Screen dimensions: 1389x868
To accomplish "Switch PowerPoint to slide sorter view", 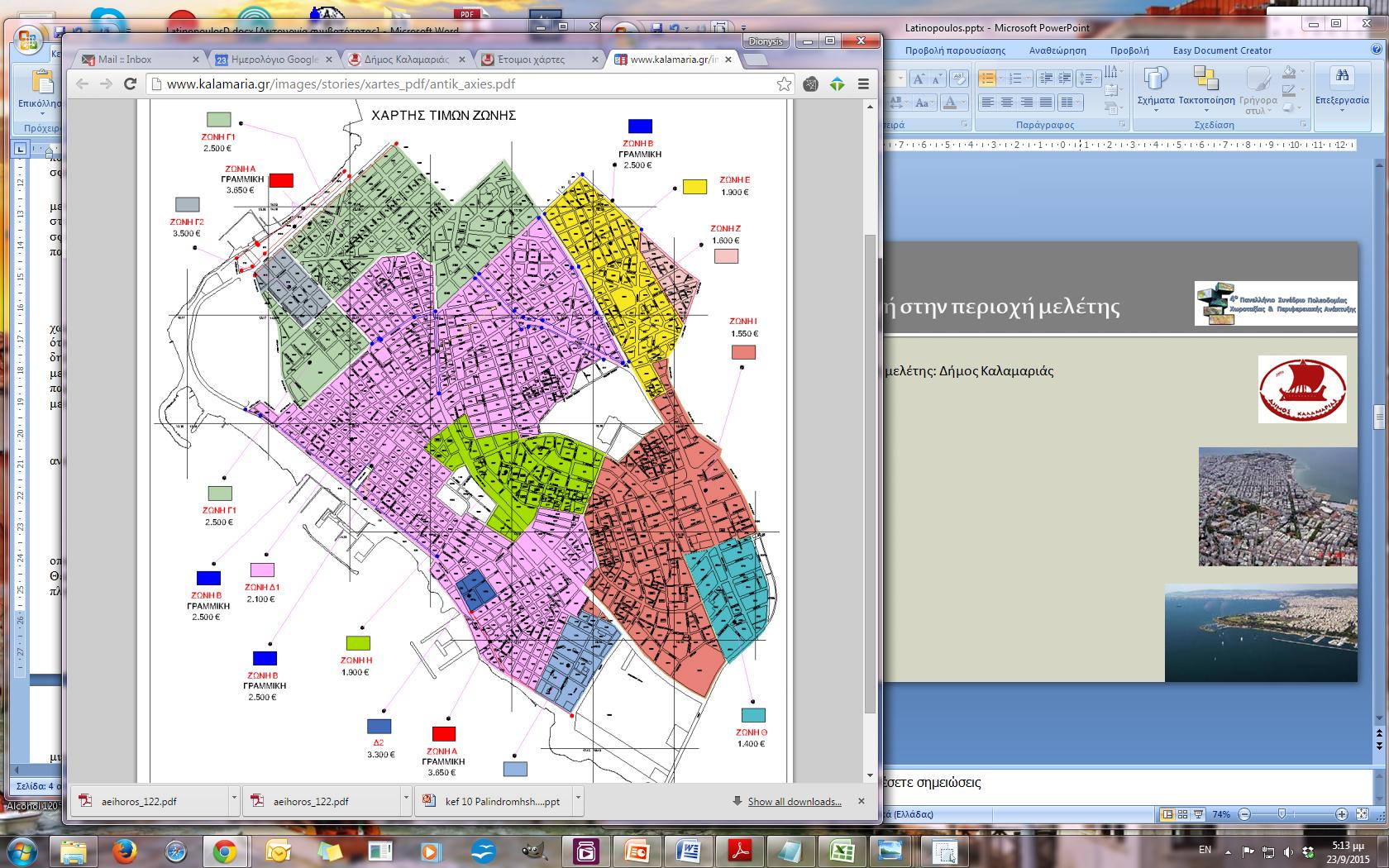I will 1182,814.
